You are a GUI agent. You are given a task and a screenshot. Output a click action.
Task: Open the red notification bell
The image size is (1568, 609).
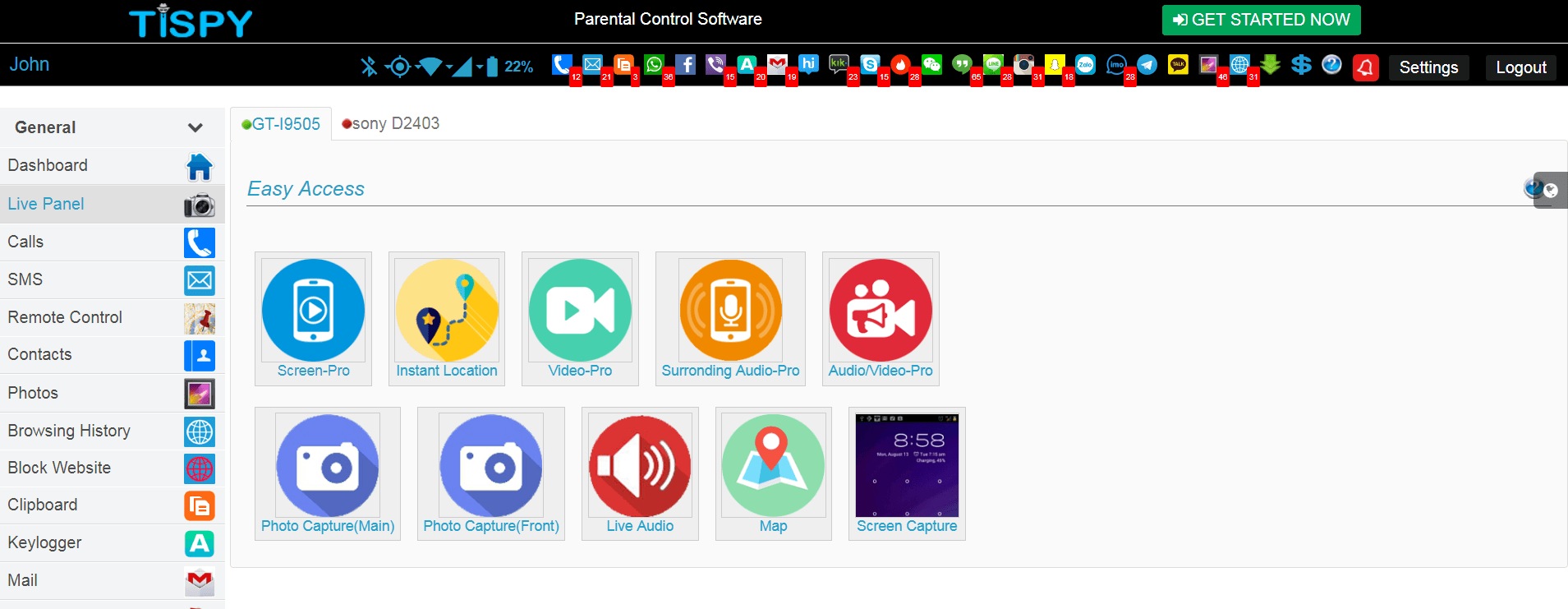[x=1366, y=67]
